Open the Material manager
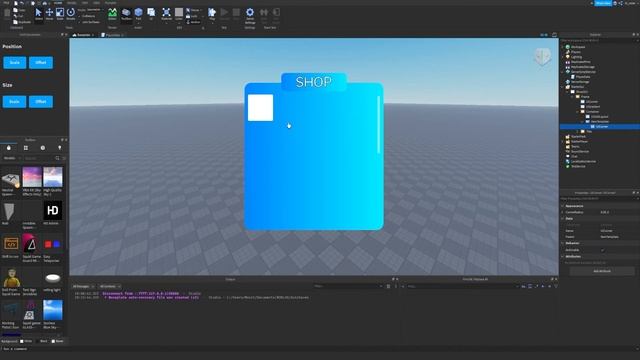The height and width of the screenshot is (360, 640). (166, 14)
